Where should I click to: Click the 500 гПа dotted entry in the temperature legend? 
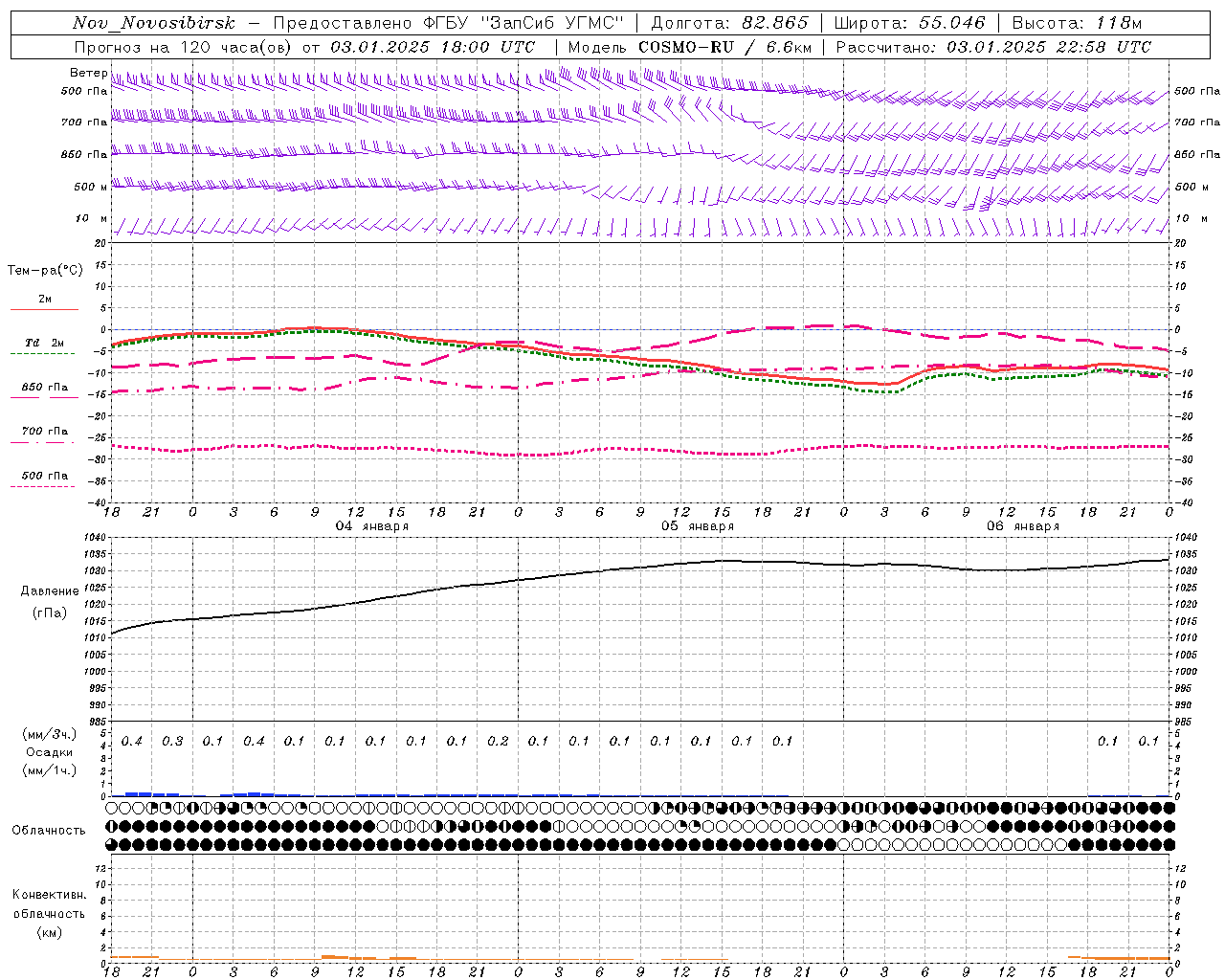(44, 476)
